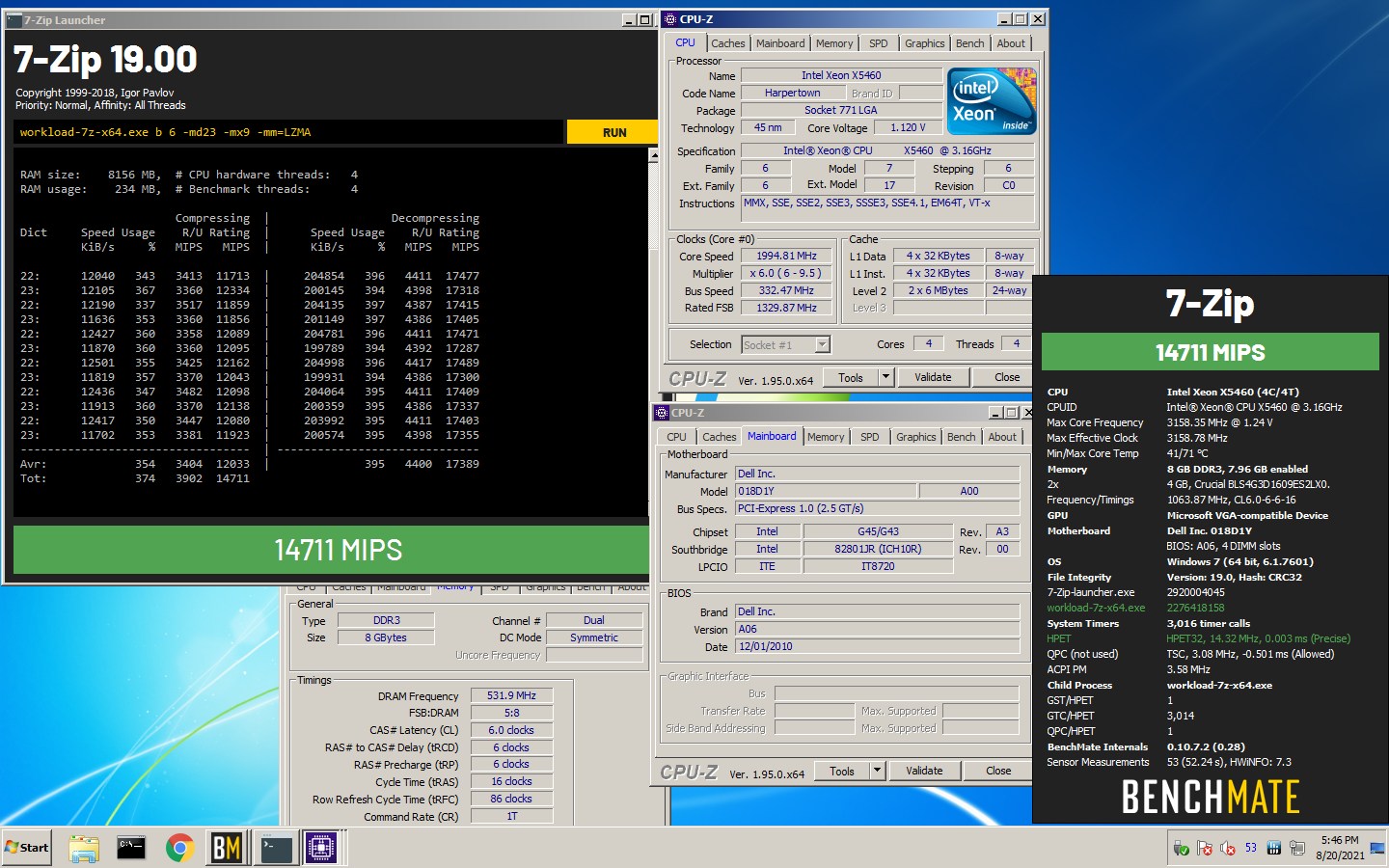Screen dimensions: 1389x868
Task: Open the Windows Start menu
Action: [27, 848]
